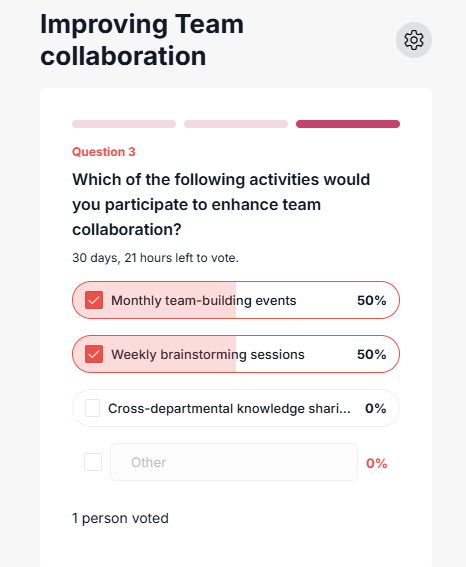466x567 pixels.
Task: Open poll settings via the gear icon
Action: 414,40
